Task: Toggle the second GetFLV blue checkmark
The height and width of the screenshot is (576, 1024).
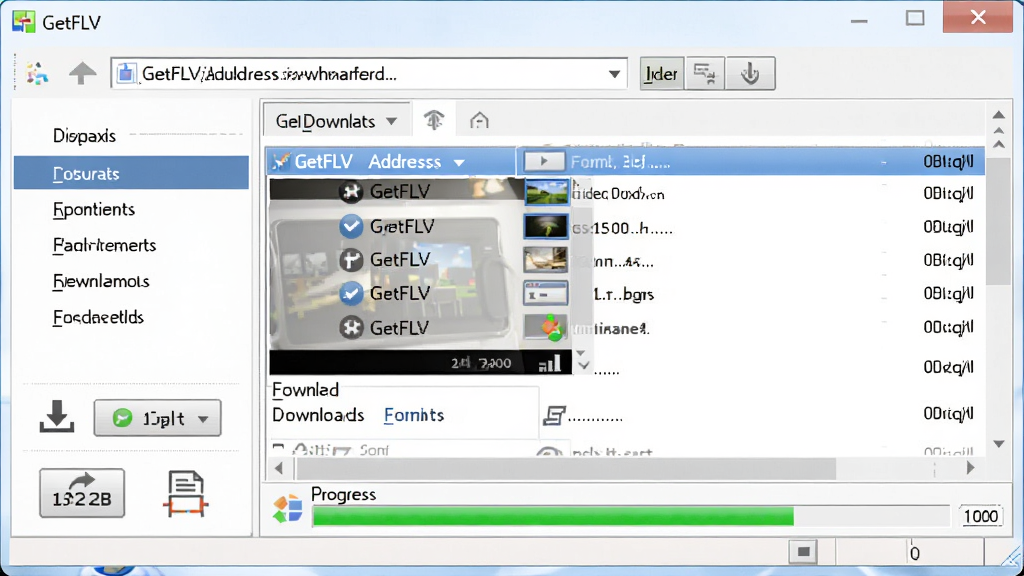Action: [351, 226]
